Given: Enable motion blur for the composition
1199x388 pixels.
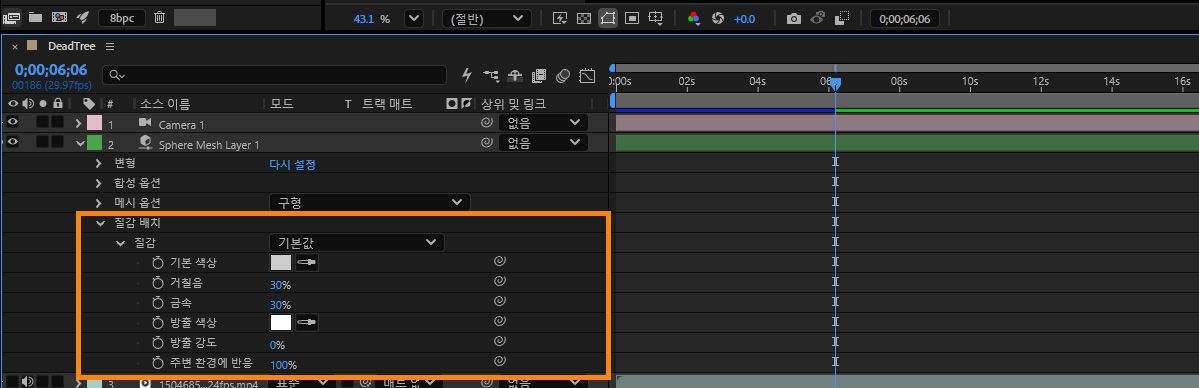Looking at the screenshot, I should point(563,75).
